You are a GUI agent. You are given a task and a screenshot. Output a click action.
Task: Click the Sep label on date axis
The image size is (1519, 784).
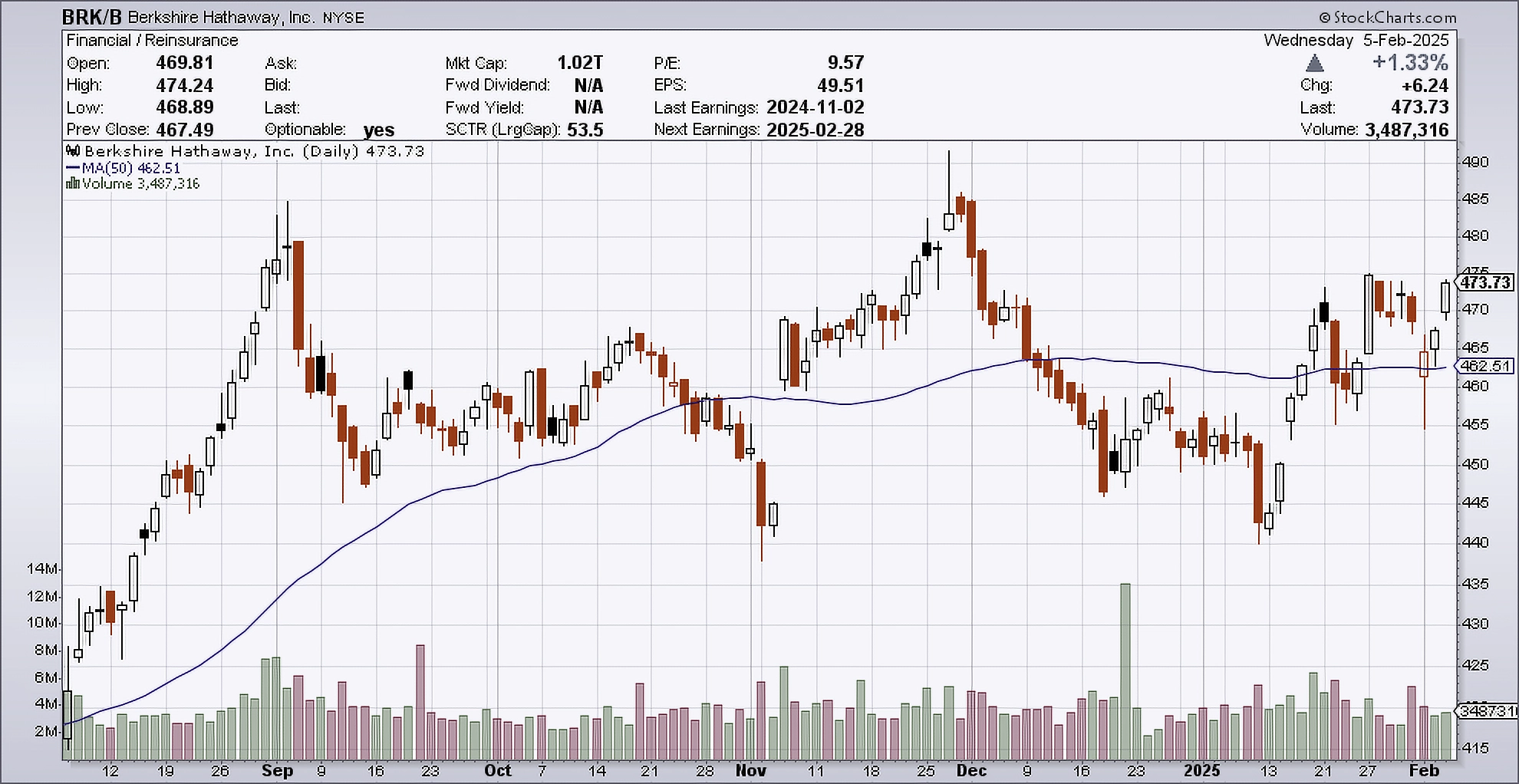click(x=278, y=771)
